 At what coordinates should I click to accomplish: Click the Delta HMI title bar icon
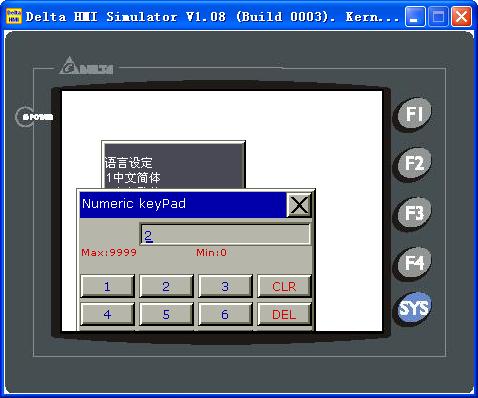(x=14, y=16)
